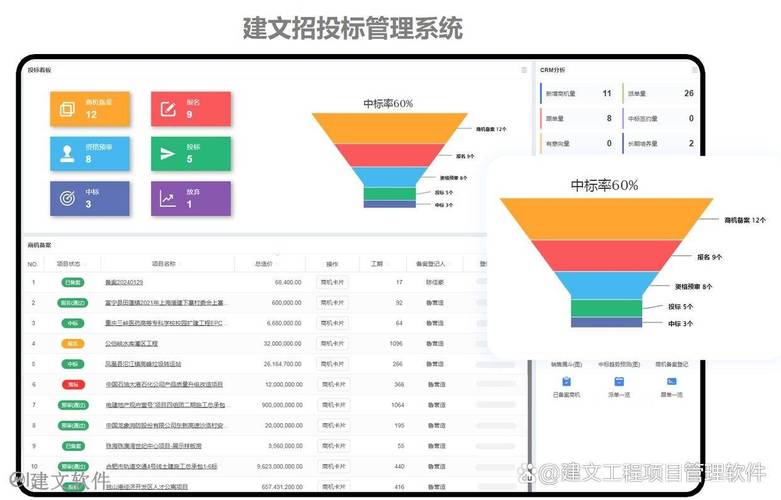781x500 pixels.
Task: Click the blue card shortcut icon at bottom right
Action: (671, 381)
